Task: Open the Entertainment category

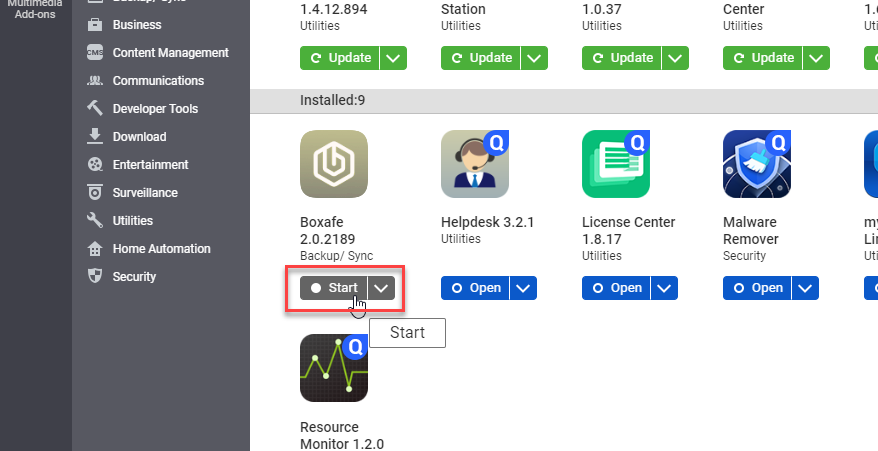Action: (x=150, y=164)
